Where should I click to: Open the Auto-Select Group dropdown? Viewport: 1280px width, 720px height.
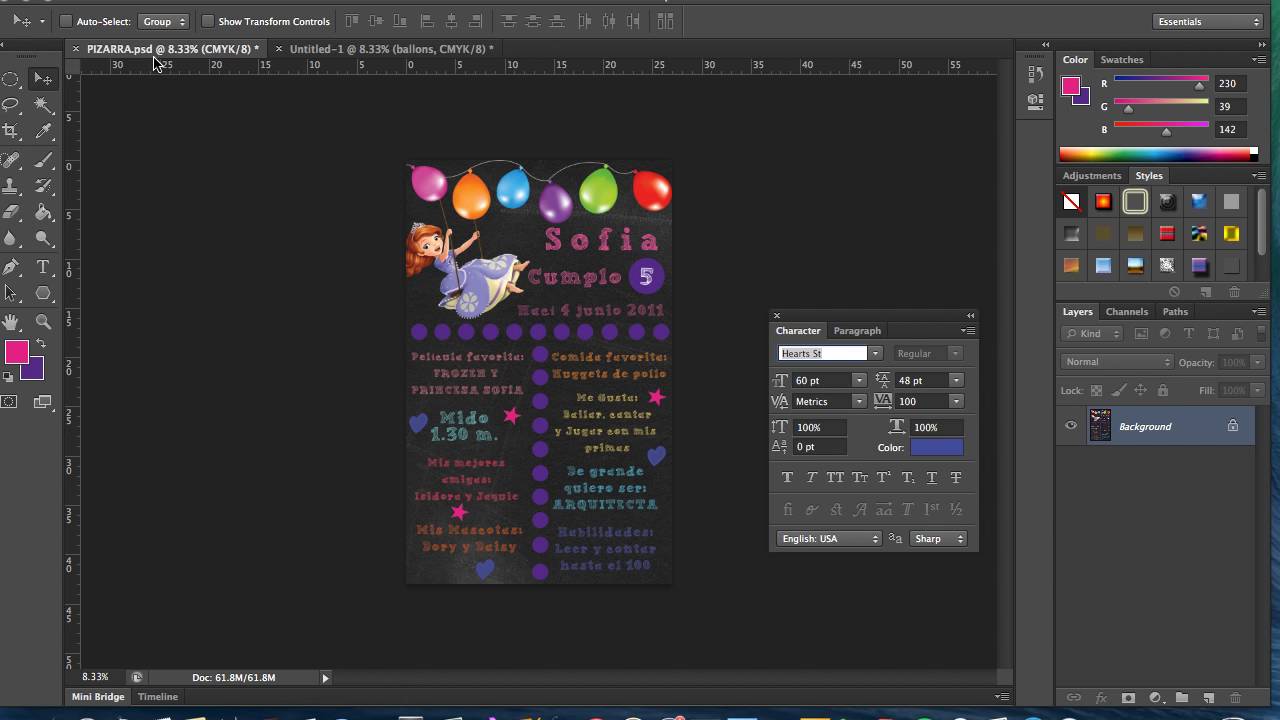coord(163,21)
